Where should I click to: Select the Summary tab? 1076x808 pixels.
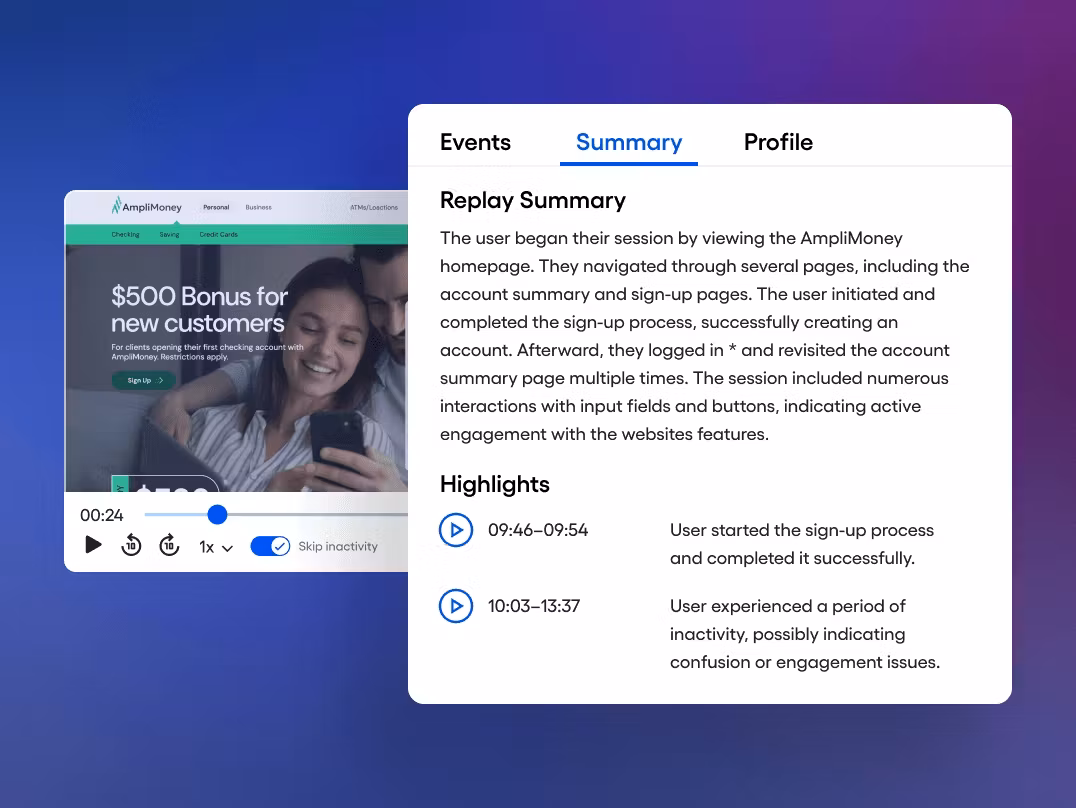coord(628,142)
